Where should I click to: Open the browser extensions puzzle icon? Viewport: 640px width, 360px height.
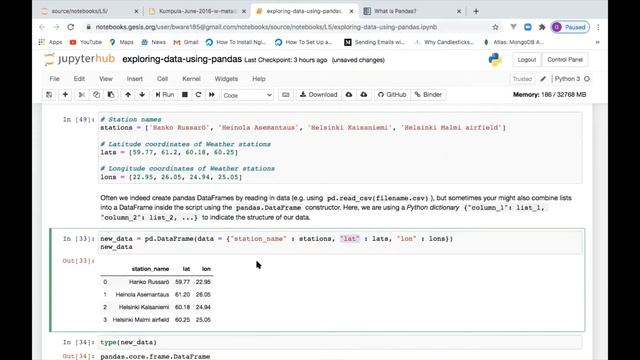[542, 27]
